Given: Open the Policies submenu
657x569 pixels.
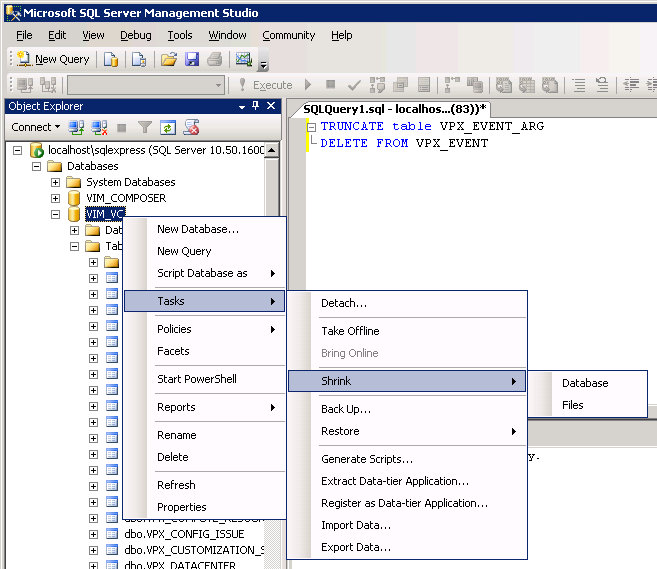Looking at the screenshot, I should (x=204, y=329).
